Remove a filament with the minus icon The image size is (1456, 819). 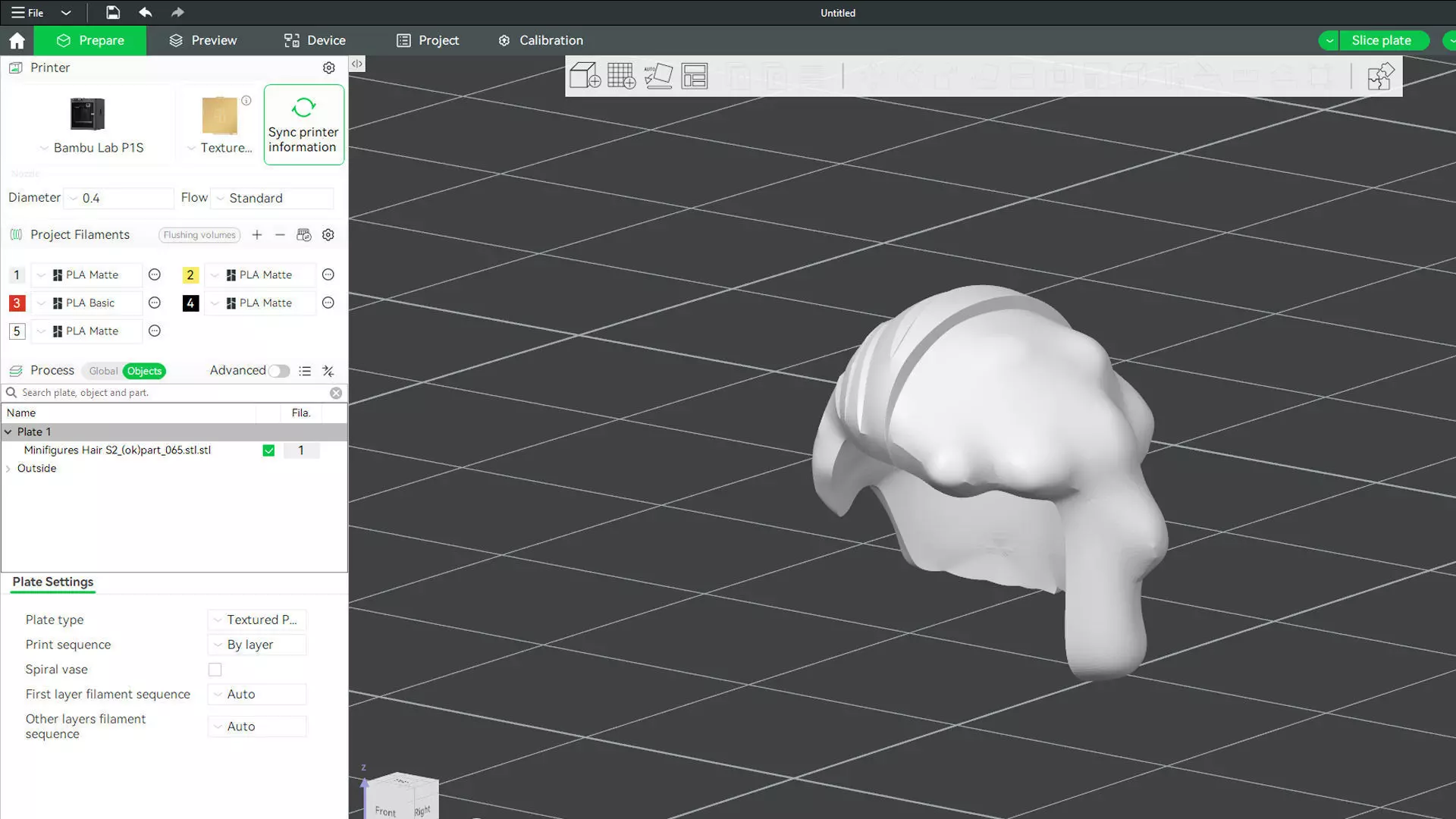click(x=280, y=235)
